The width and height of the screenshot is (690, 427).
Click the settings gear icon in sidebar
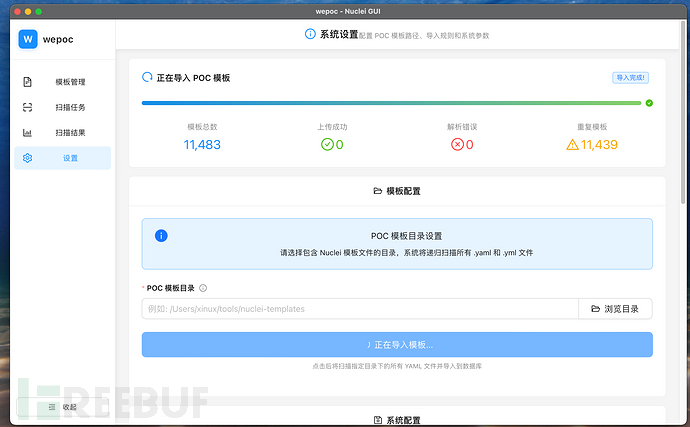[27, 158]
